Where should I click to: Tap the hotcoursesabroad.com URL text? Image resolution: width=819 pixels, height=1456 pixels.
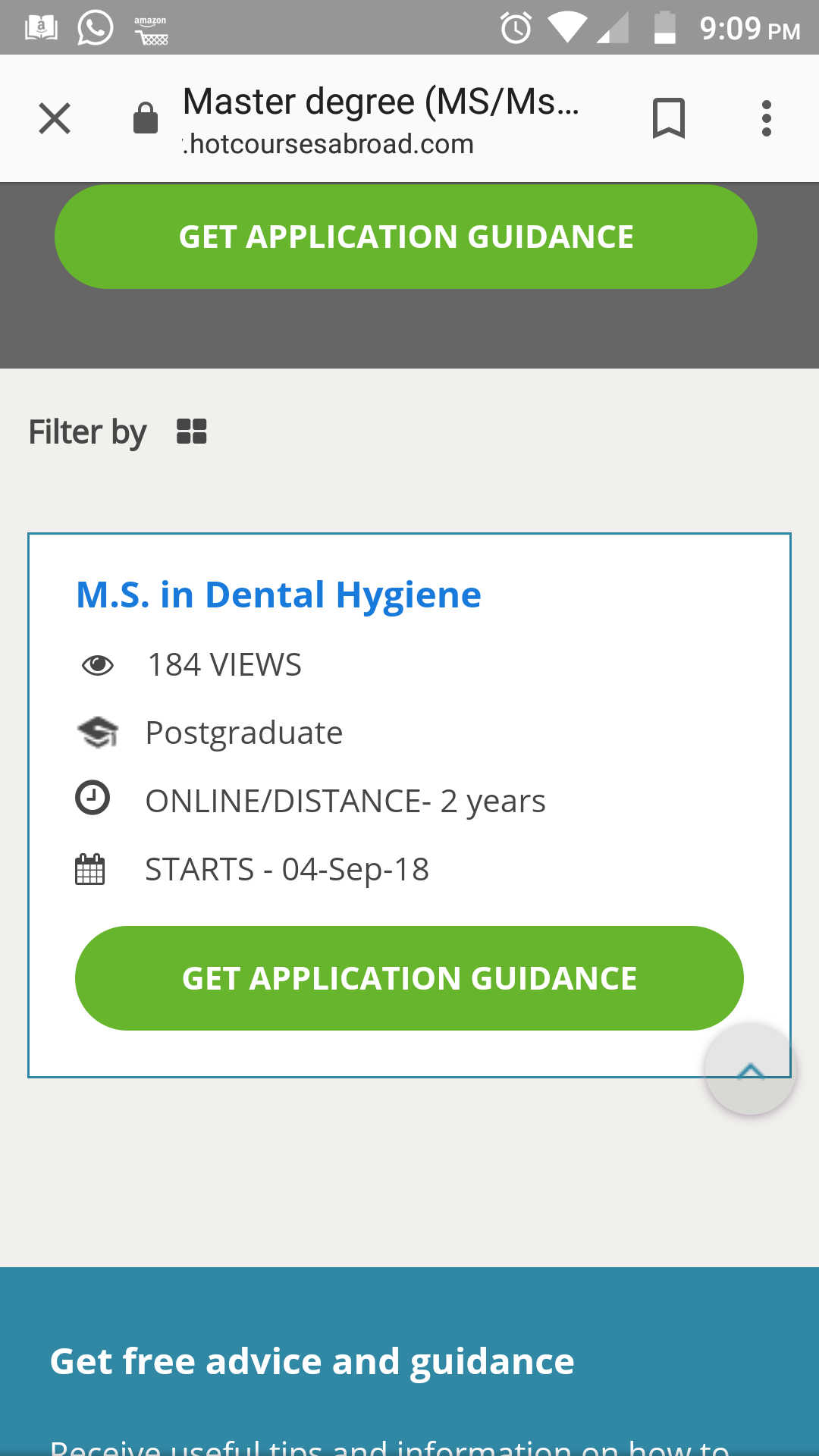[x=328, y=144]
